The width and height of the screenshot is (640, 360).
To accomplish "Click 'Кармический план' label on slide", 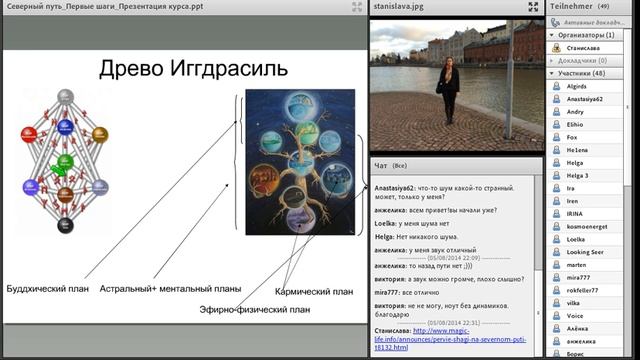I will coord(314,291).
